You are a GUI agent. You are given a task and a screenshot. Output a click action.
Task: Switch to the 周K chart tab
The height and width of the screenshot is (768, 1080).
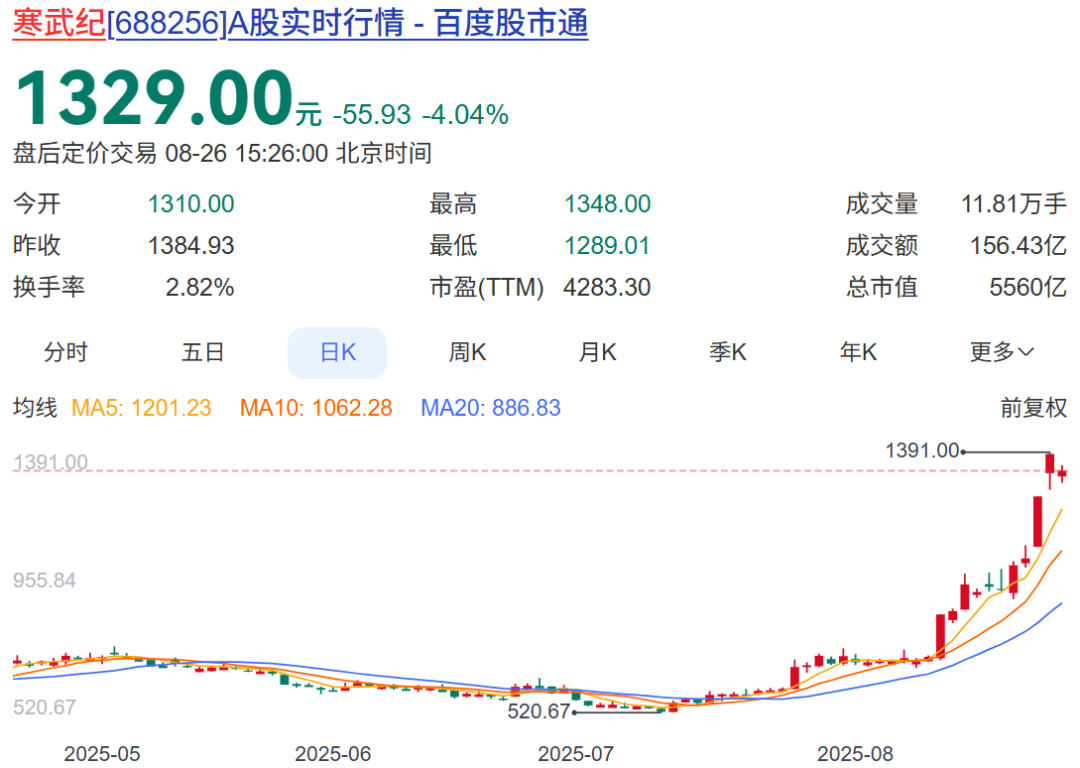coord(467,352)
